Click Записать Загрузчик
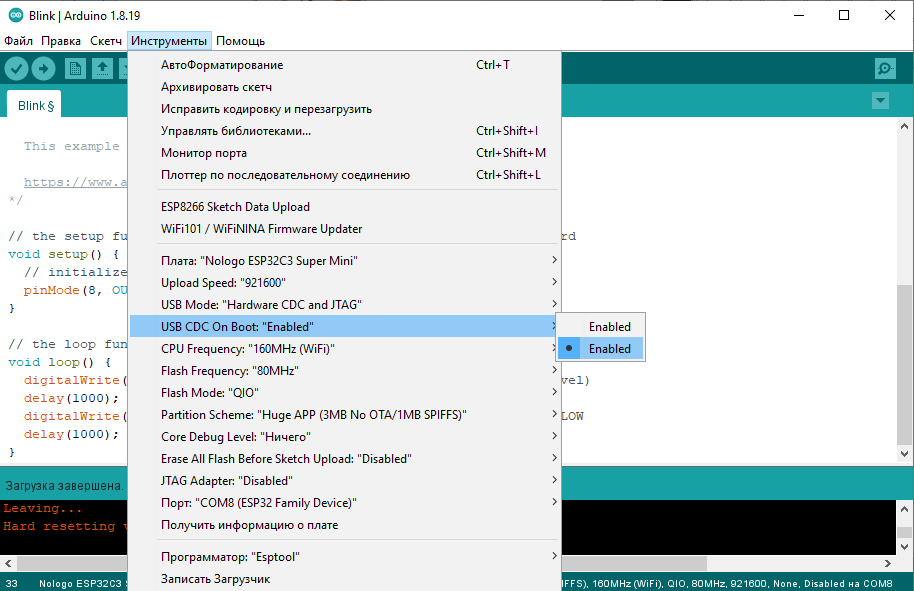914x591 pixels. click(215, 579)
